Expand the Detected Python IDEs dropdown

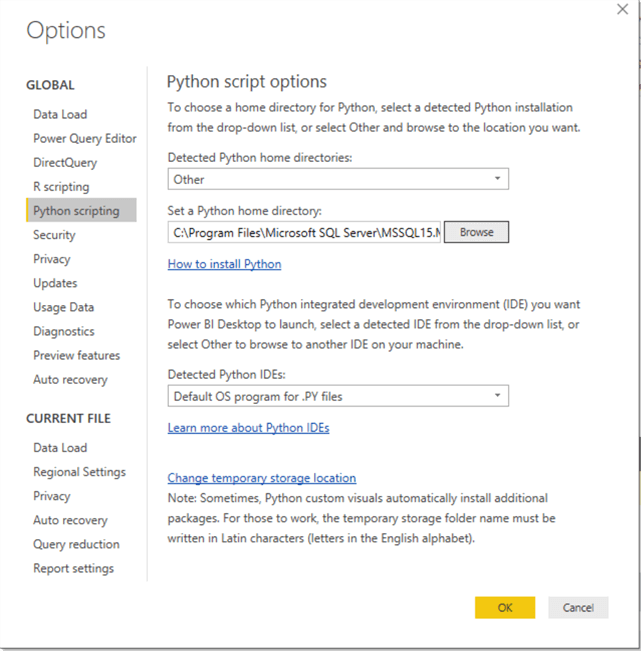[338, 396]
